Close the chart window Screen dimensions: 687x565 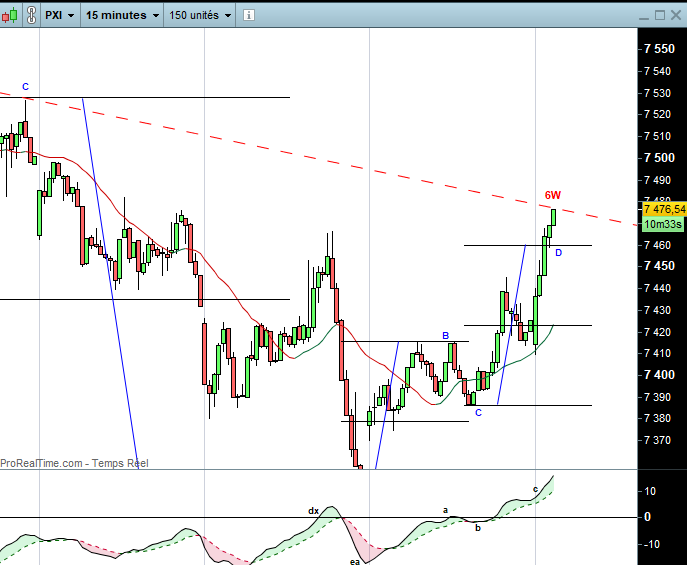point(676,15)
